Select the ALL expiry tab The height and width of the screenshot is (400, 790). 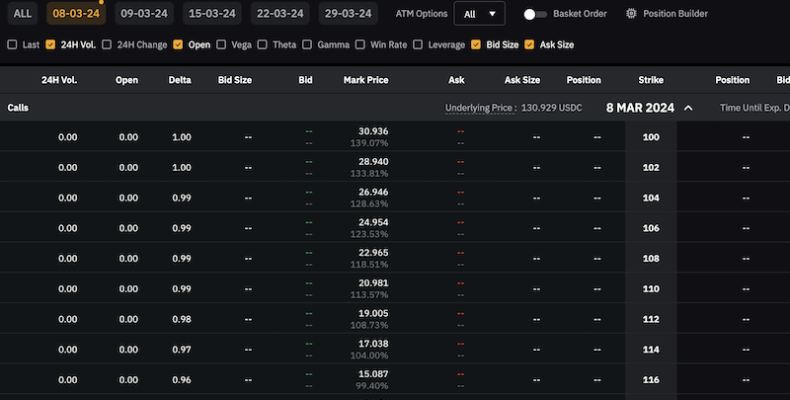tap(22, 14)
